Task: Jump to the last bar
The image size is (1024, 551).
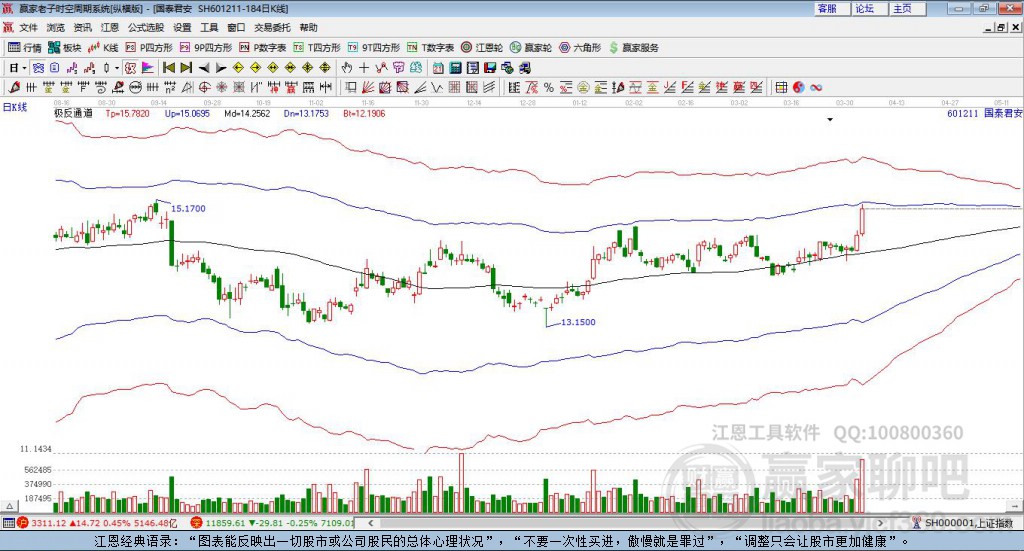Action: point(186,68)
